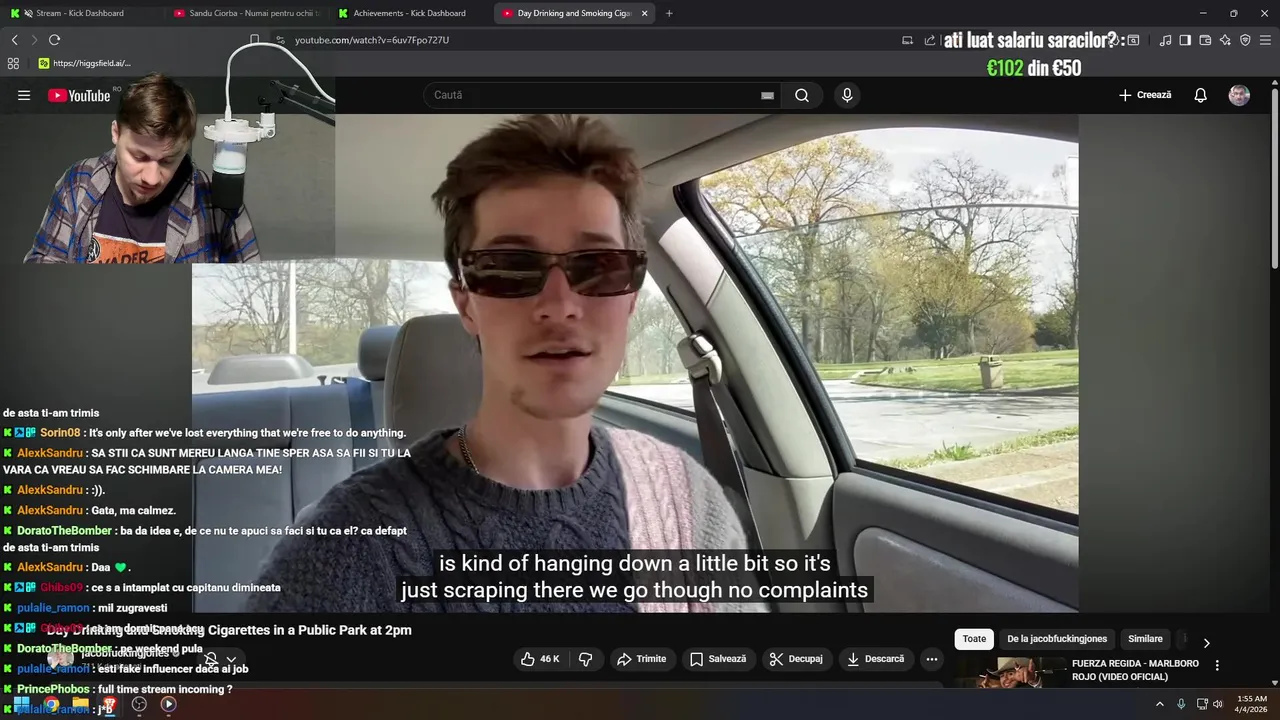The height and width of the screenshot is (720, 1280).
Task: Dislike the video with thumbs down
Action: 586,659
